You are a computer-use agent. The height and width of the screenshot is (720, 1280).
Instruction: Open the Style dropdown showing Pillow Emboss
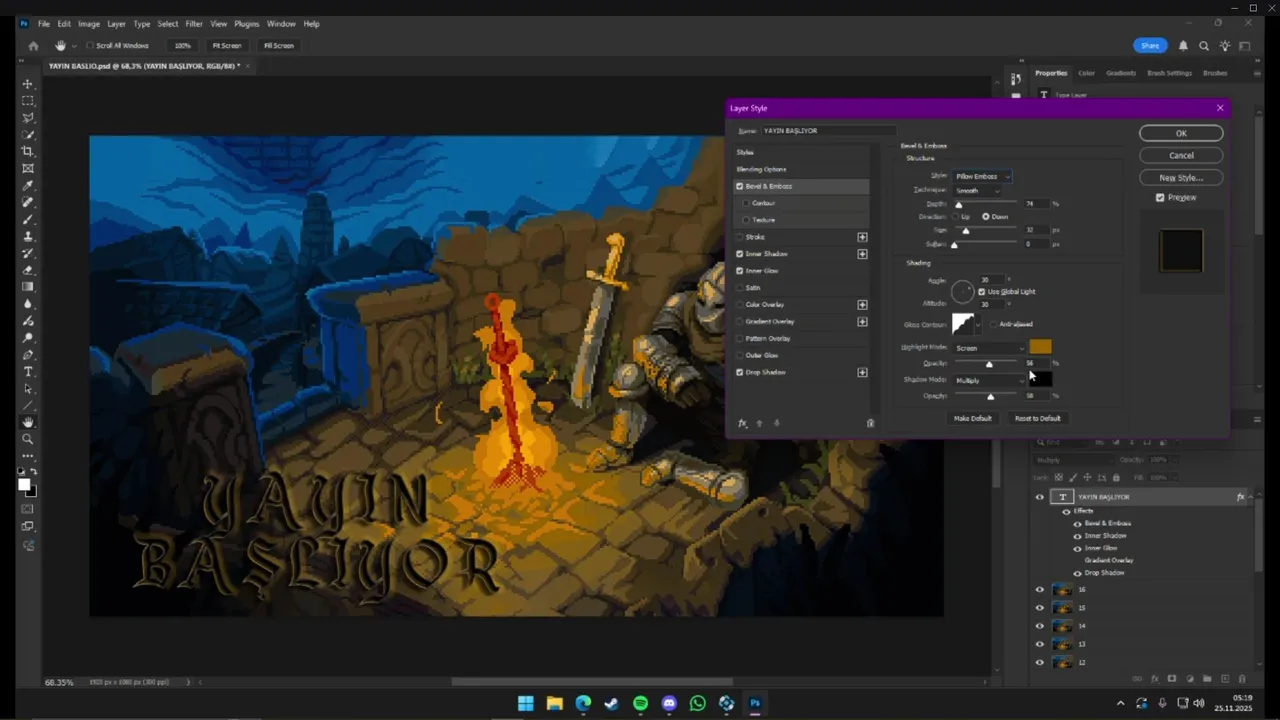pyautogui.click(x=982, y=176)
